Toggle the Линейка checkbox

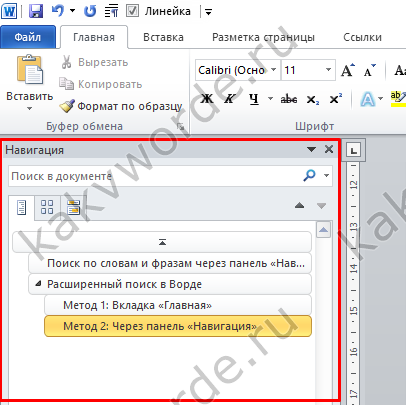pyautogui.click(x=132, y=11)
